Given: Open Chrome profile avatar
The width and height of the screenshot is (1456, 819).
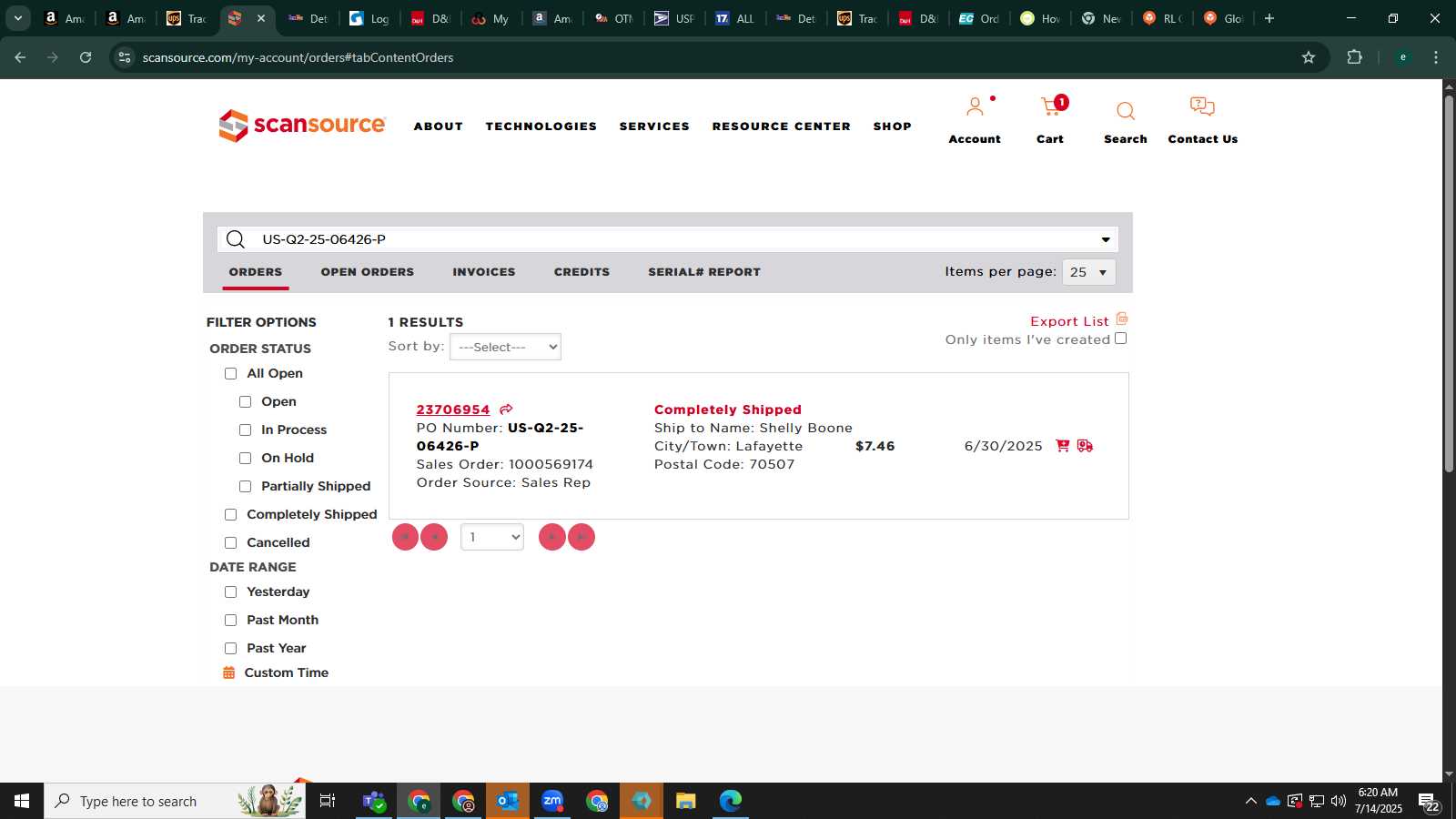Looking at the screenshot, I should click(1403, 57).
